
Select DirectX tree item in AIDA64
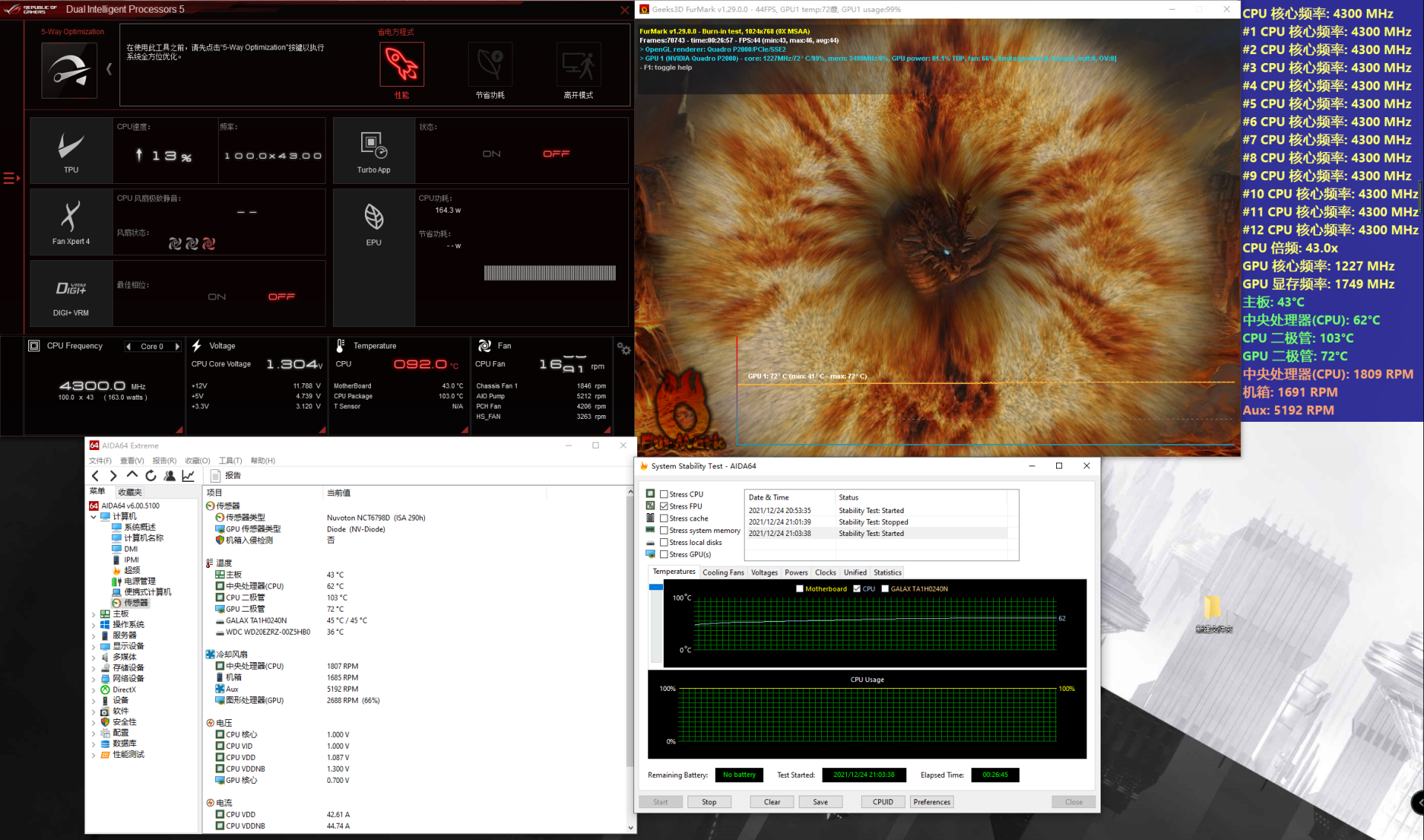tap(124, 689)
